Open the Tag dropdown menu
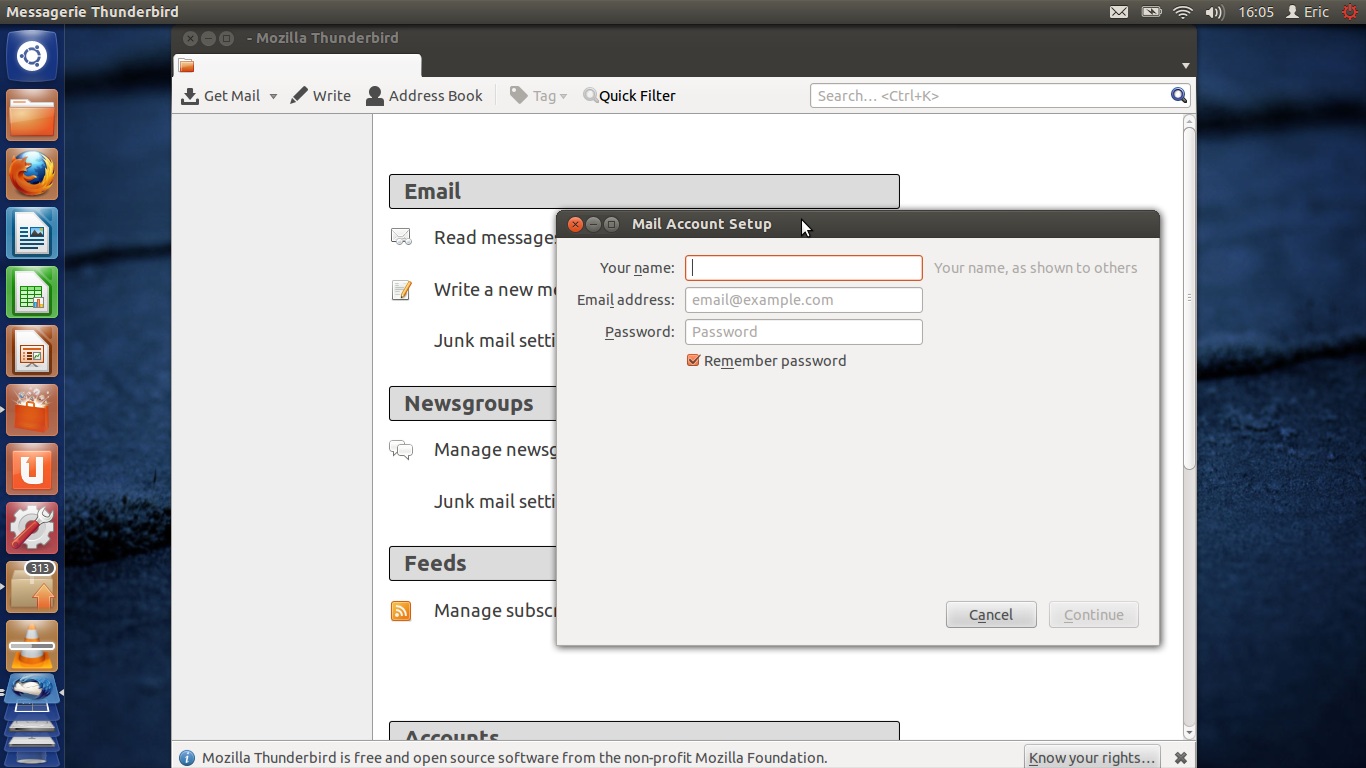The width and height of the screenshot is (1366, 768). tap(538, 96)
